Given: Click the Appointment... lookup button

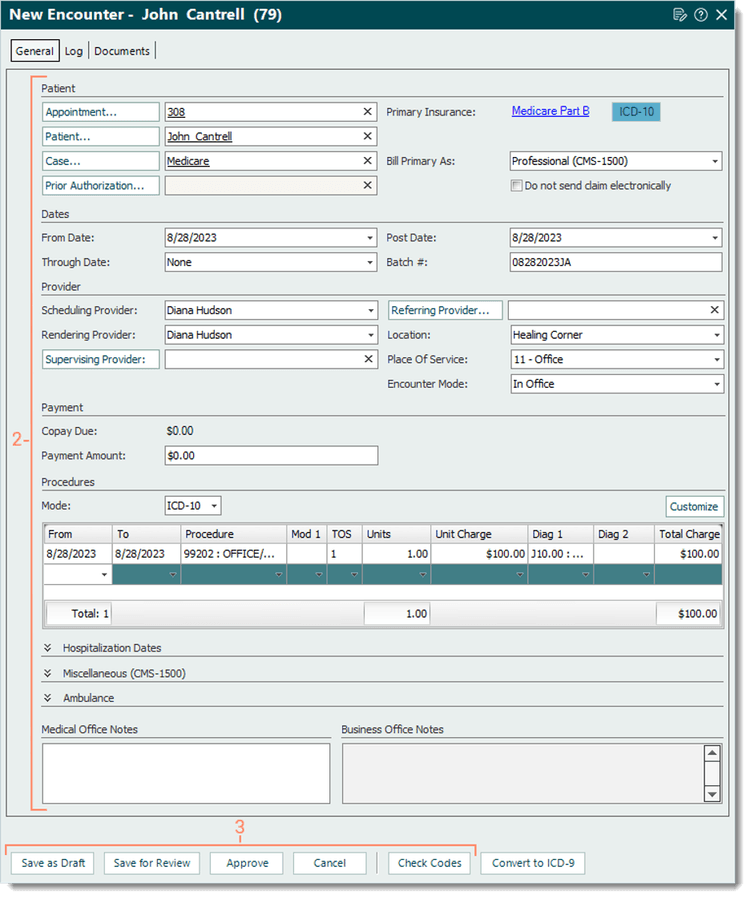Looking at the screenshot, I should click(101, 112).
